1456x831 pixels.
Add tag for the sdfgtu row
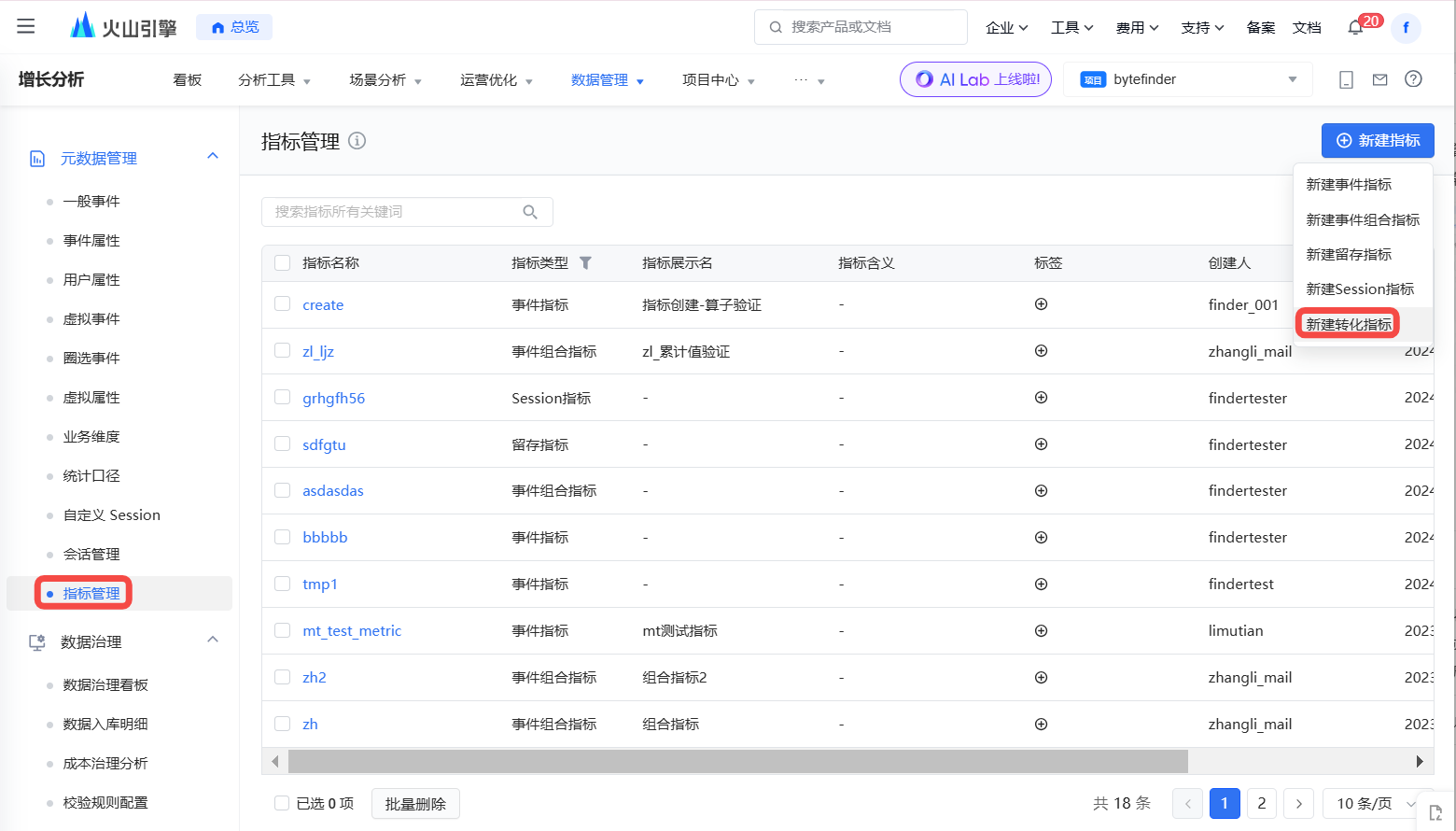1041,444
